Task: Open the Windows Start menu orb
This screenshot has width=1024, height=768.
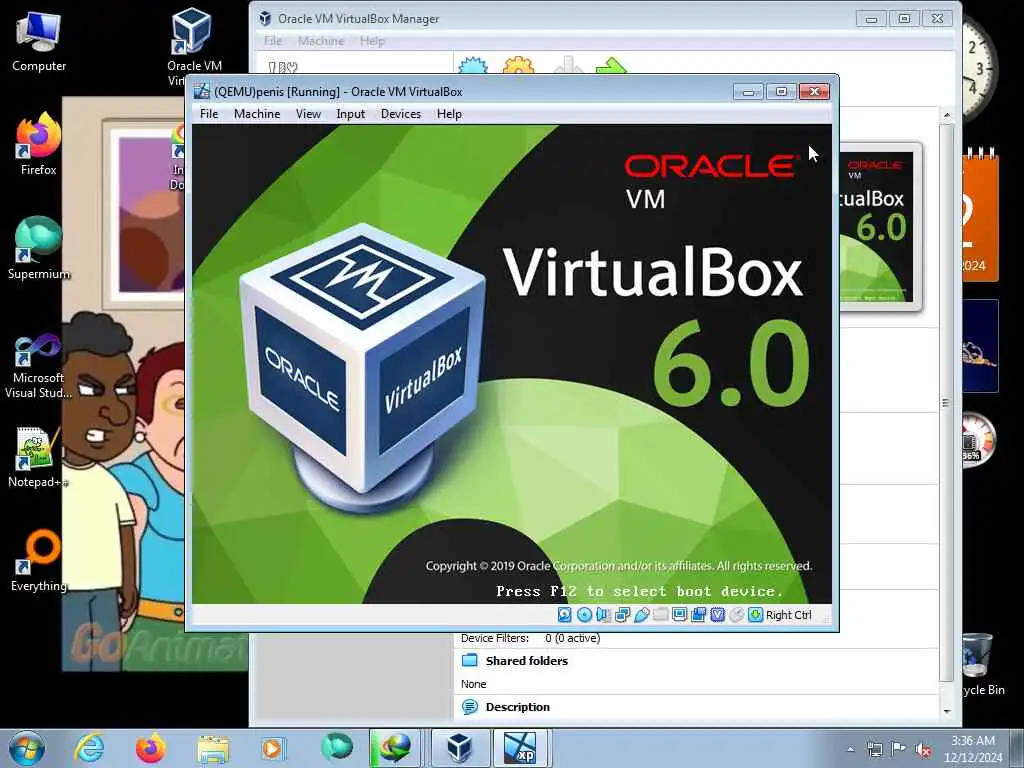Action: pyautogui.click(x=27, y=748)
